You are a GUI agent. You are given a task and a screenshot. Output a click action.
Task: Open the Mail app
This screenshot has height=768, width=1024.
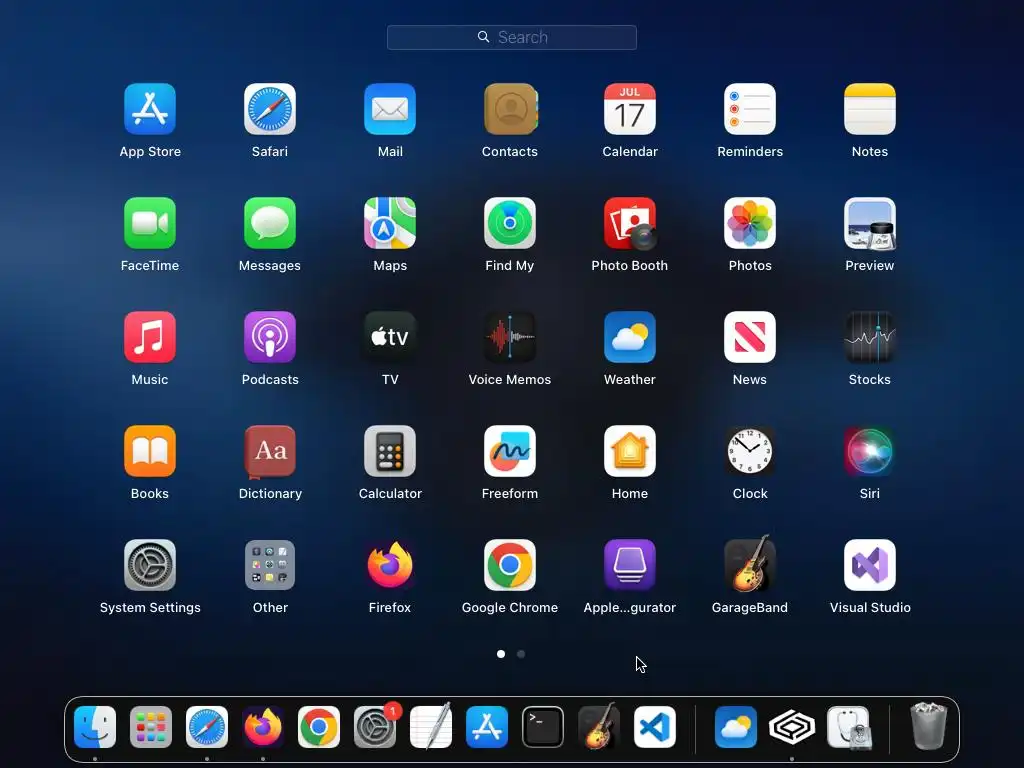(390, 109)
